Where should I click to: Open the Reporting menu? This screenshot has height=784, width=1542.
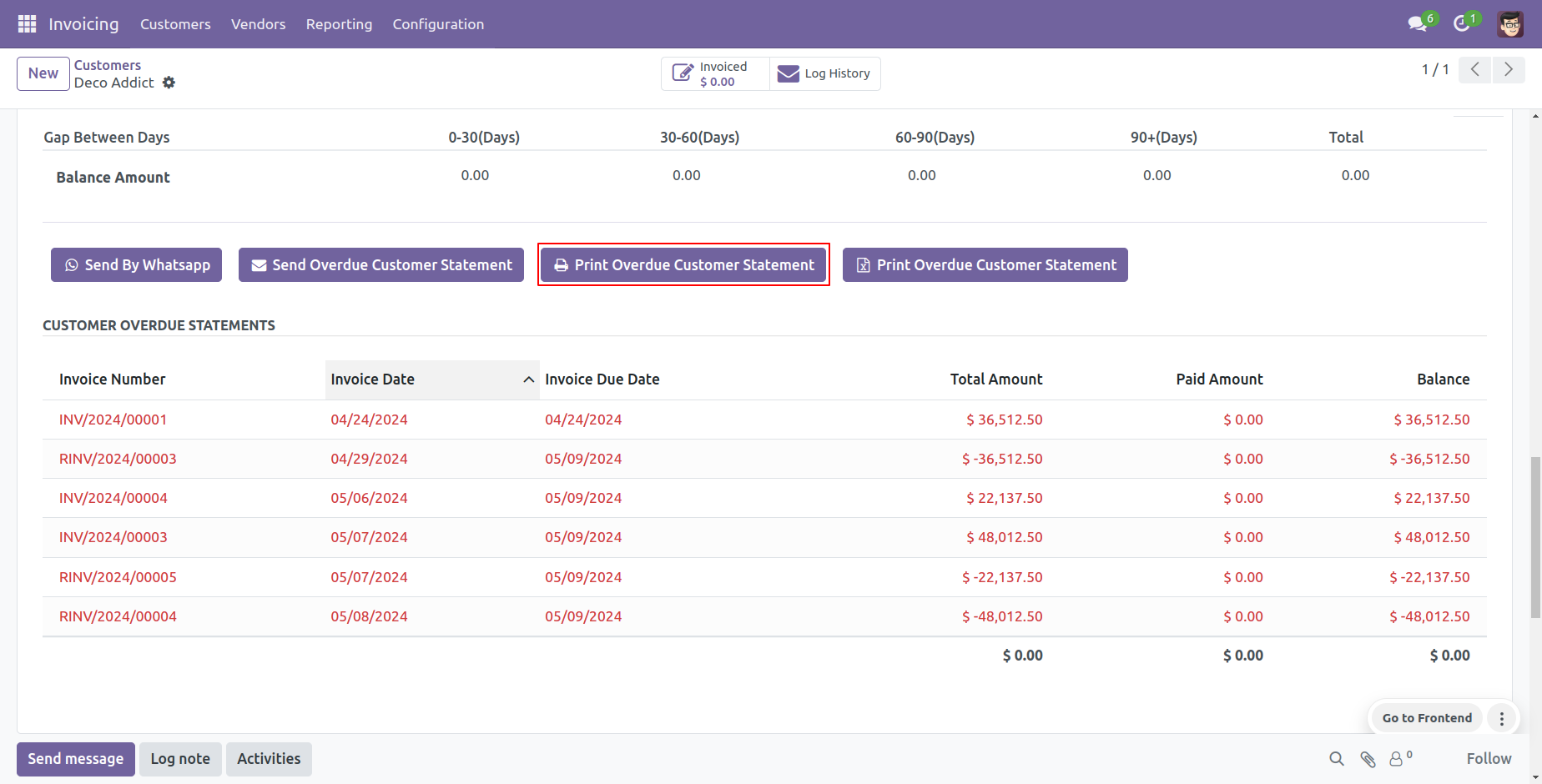(339, 24)
